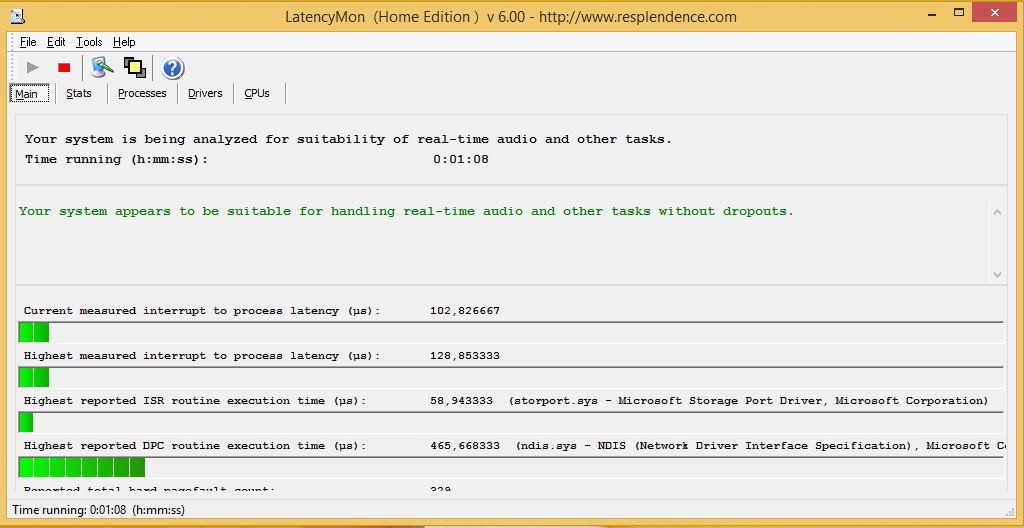The width and height of the screenshot is (1024, 528).
Task: Click 'Highest reported DPC routine execution time' label
Action: pos(195,446)
